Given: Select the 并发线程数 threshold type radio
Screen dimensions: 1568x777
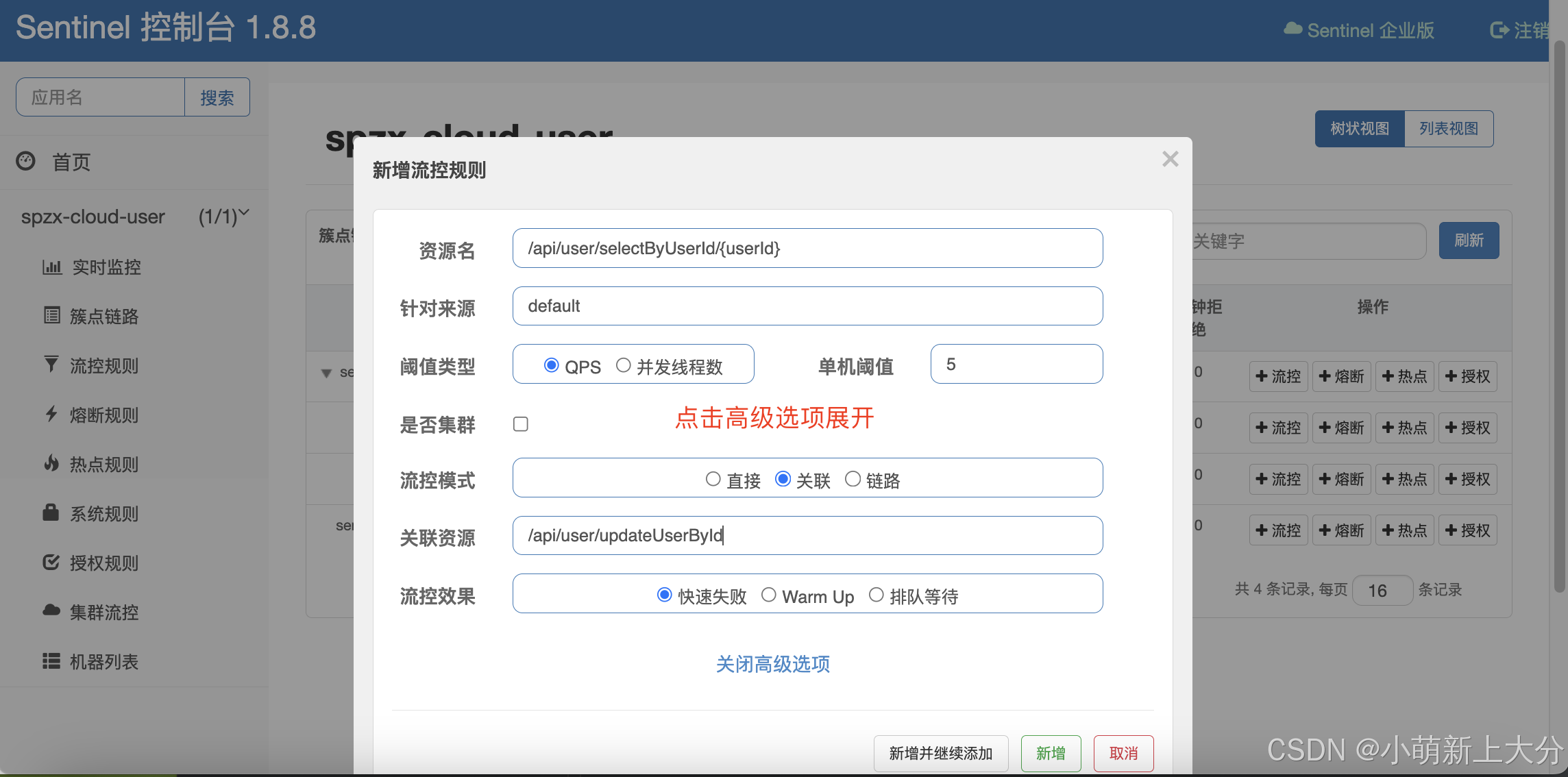Looking at the screenshot, I should point(623,365).
